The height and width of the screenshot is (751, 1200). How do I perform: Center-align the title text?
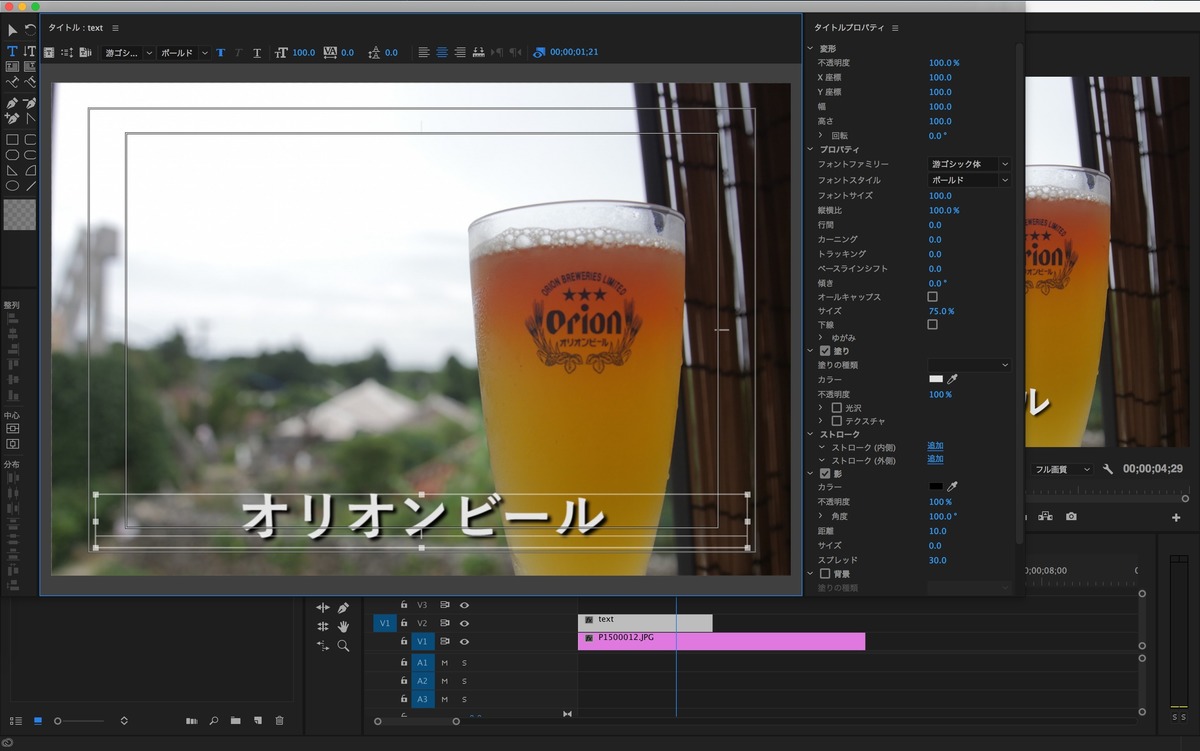click(442, 53)
